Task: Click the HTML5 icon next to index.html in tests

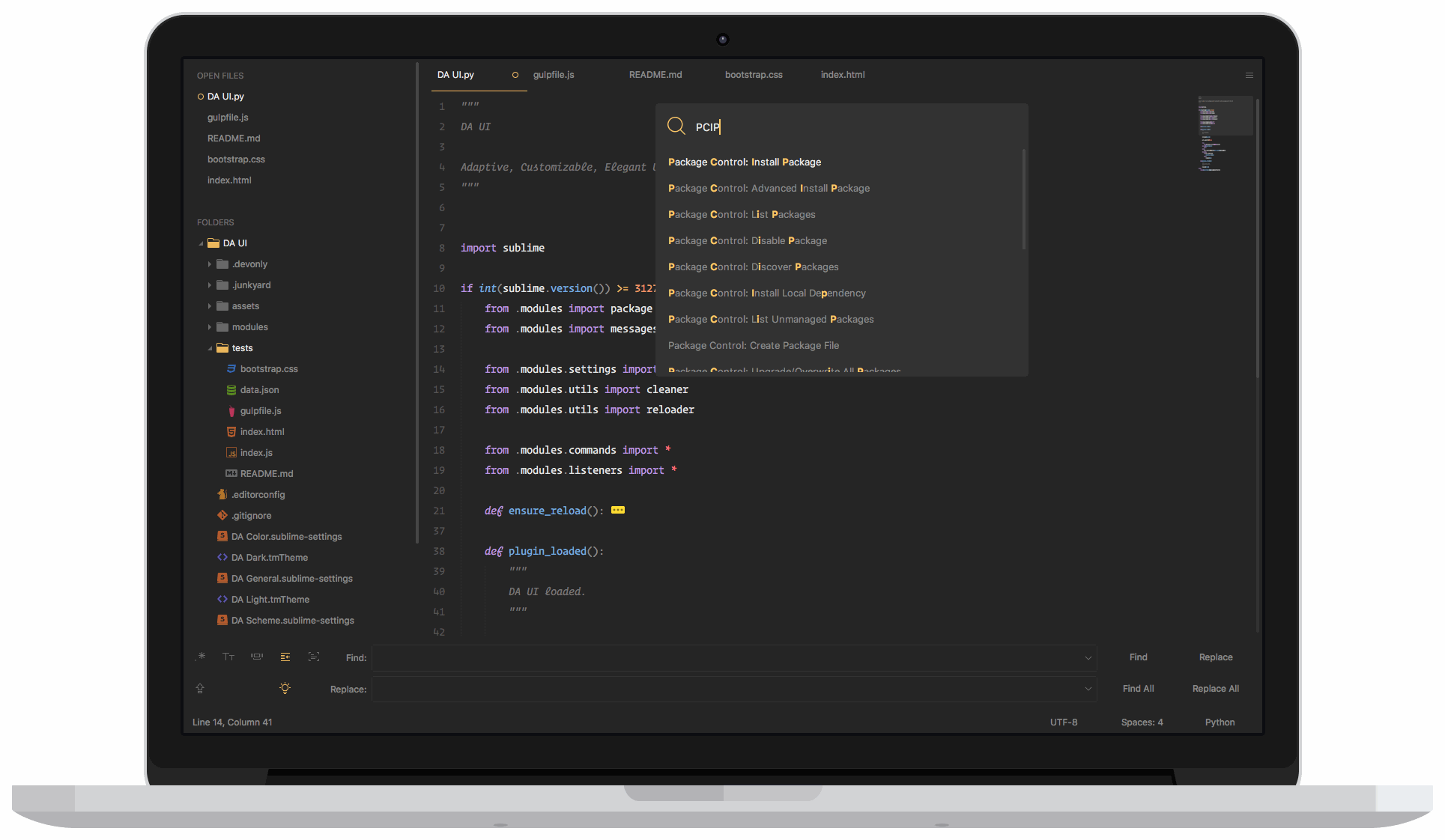Action: point(231,432)
